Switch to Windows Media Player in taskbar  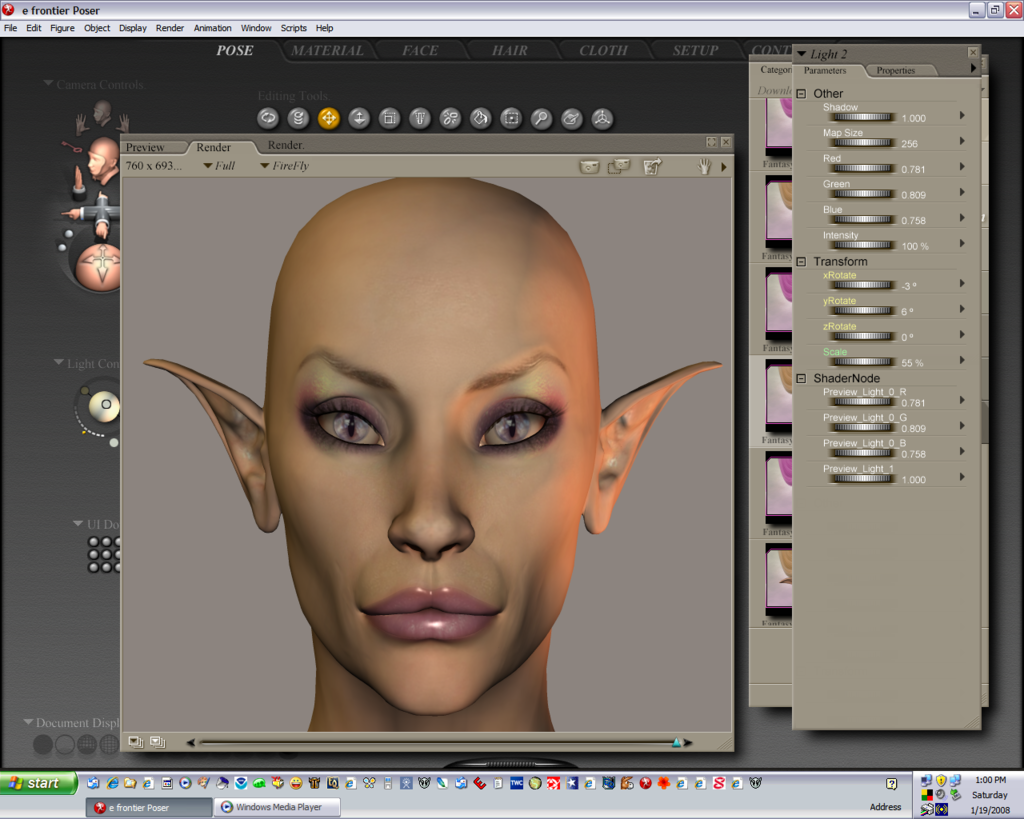(278, 807)
